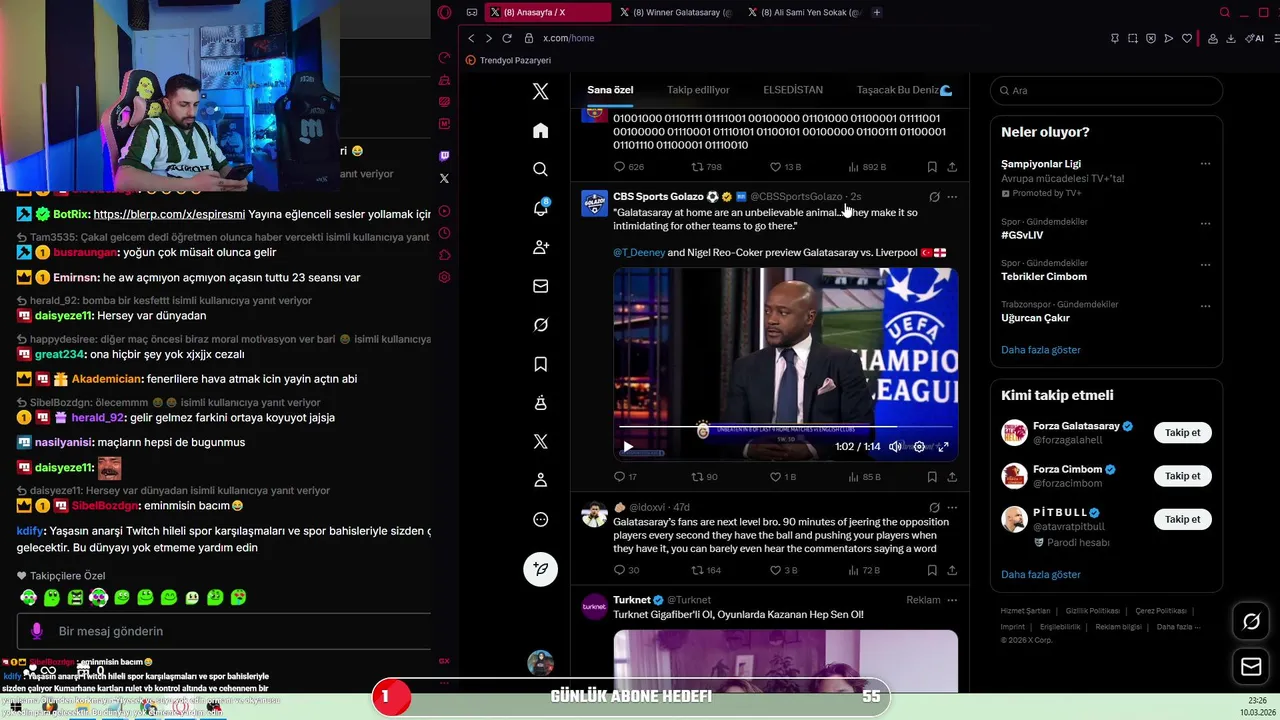Open Notifications bell in X sidebar
The height and width of the screenshot is (720, 1280).
pyautogui.click(x=540, y=208)
